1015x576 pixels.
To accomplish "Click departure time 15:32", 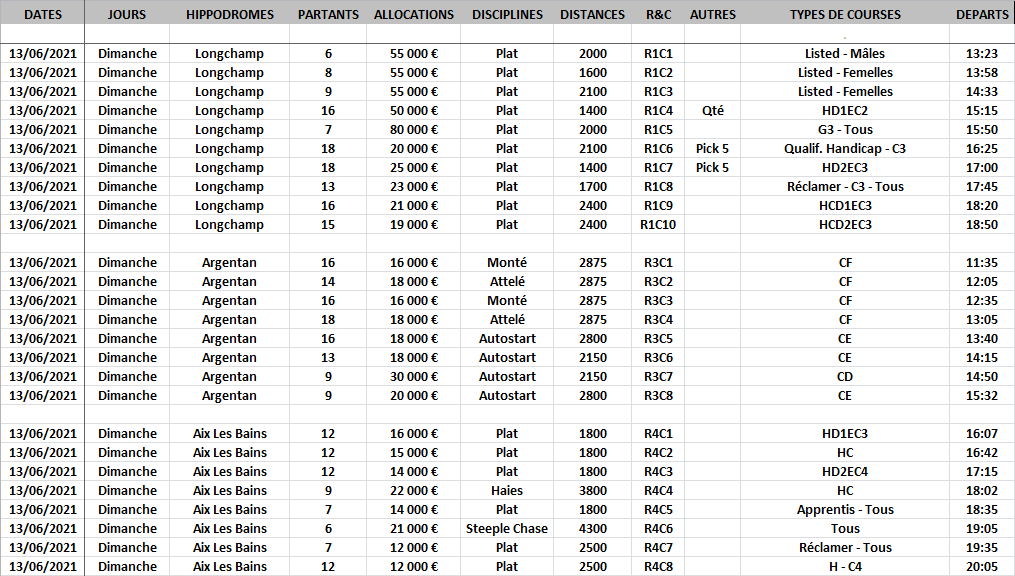I will coord(982,395).
